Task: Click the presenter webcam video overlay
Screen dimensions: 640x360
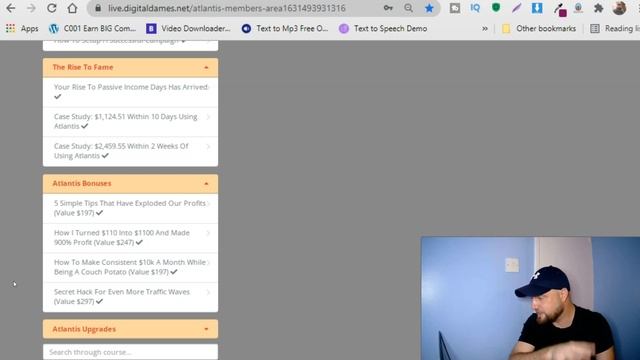Action: pos(530,298)
